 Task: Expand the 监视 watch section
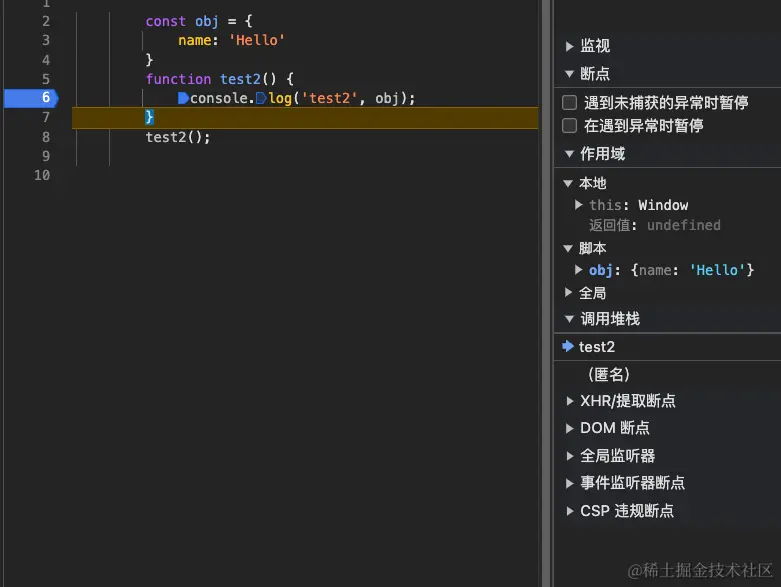569,46
